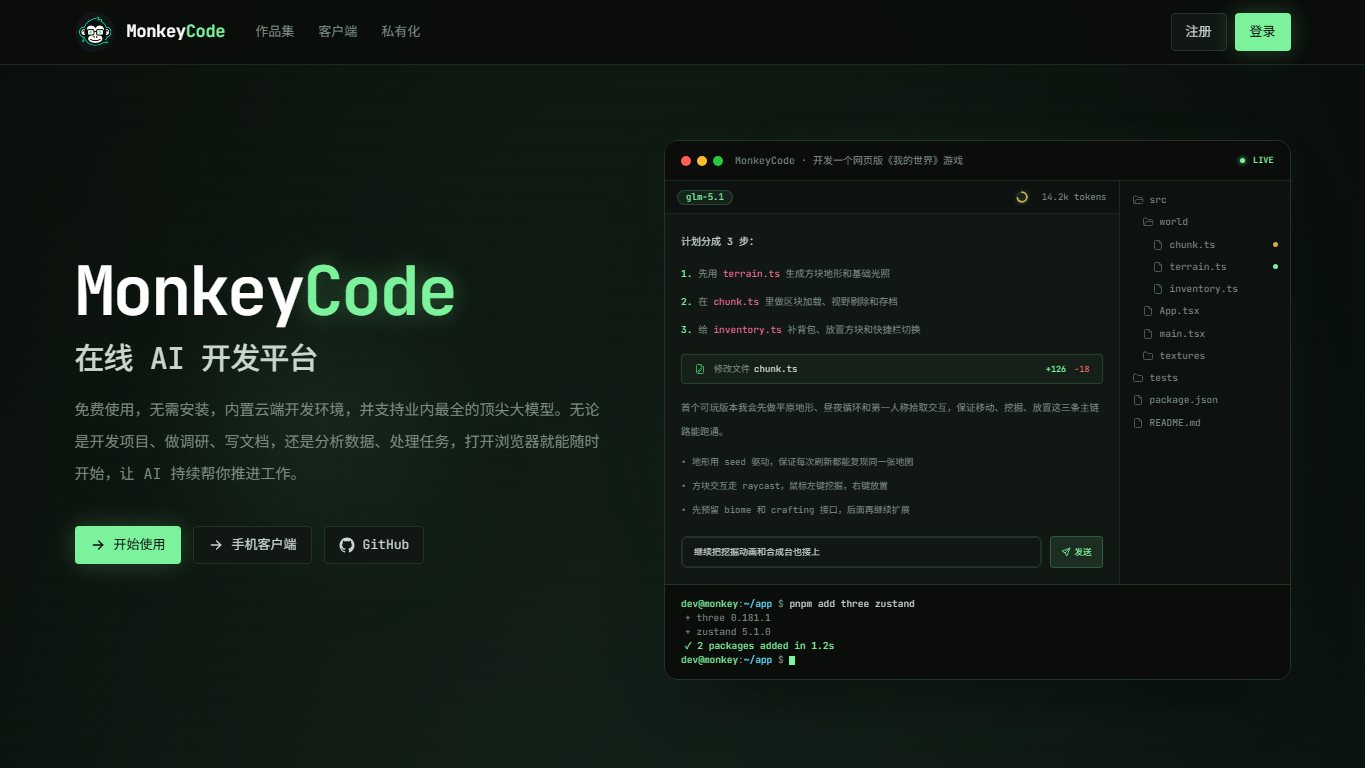Click terminal line '+ three 0.181.1'

click(x=728, y=618)
